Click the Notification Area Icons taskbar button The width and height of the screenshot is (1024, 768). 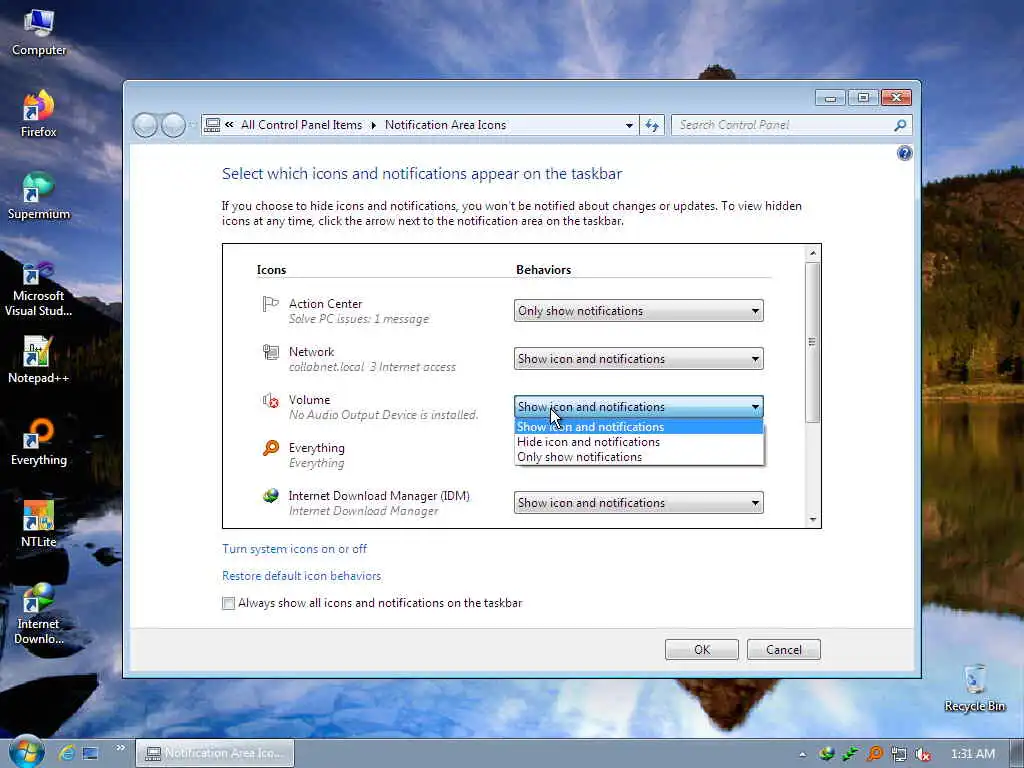point(216,753)
